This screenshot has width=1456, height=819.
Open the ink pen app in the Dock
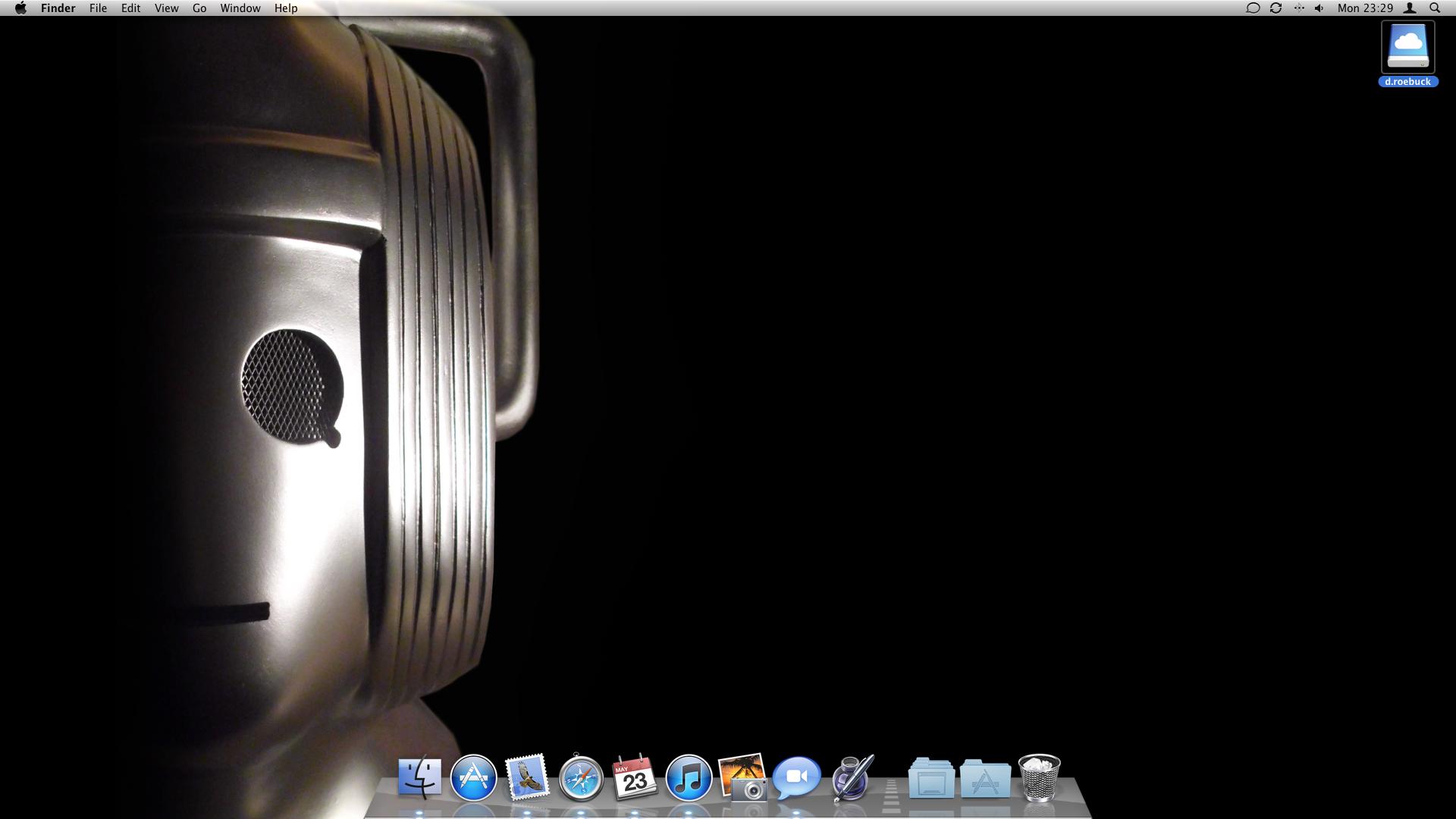[x=852, y=777]
